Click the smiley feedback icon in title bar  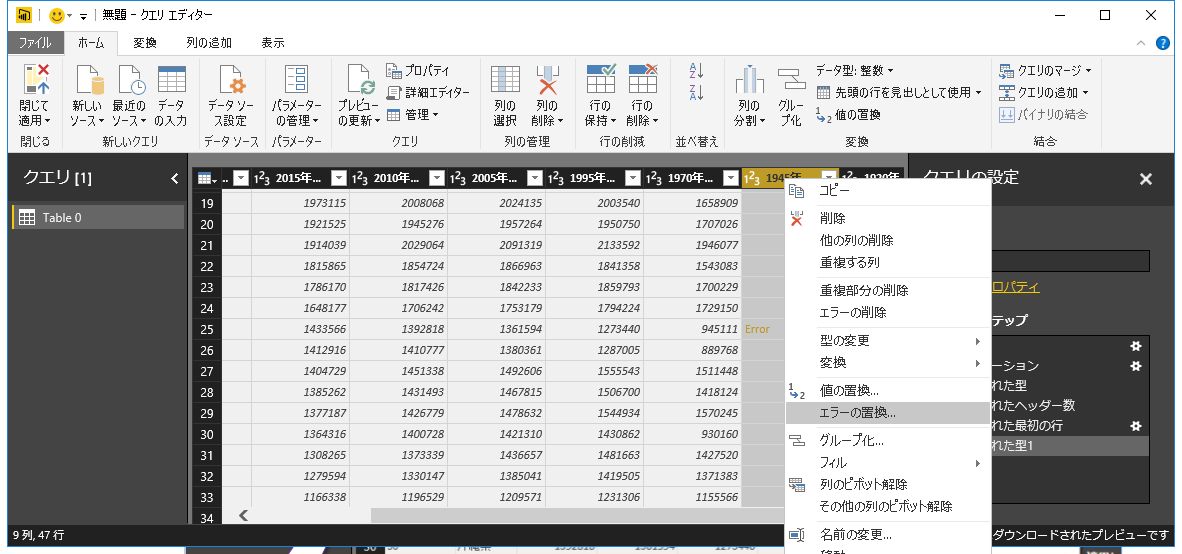(57, 15)
